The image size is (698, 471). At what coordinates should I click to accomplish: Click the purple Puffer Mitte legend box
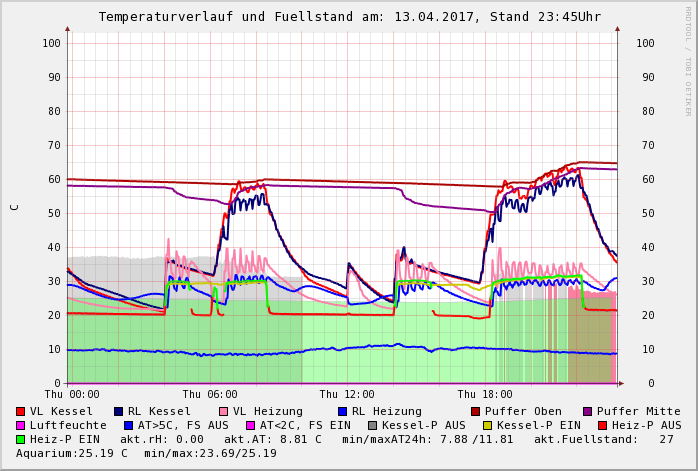[x=587, y=411]
